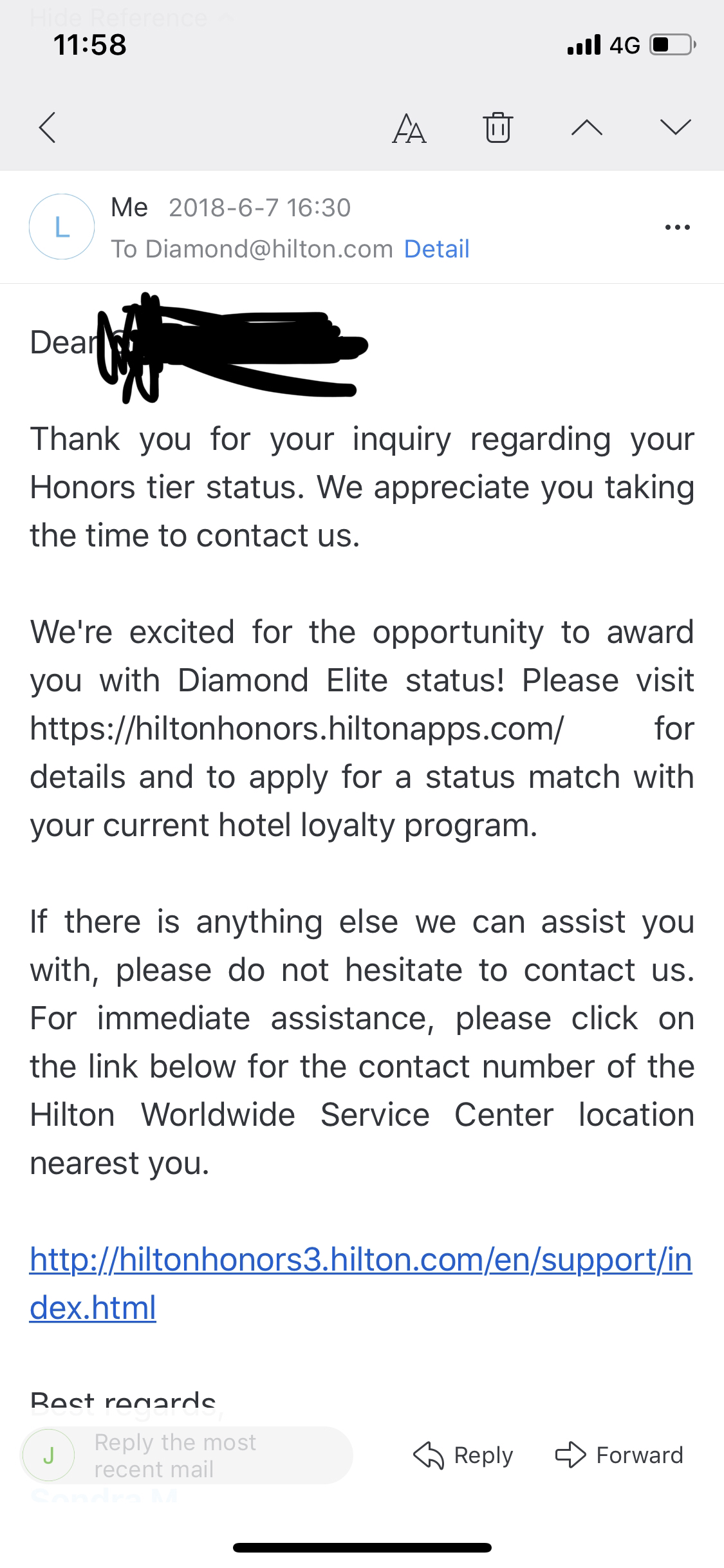Screen dimensions: 724x1568
Task: Delete this email with trash icon
Action: 497,127
